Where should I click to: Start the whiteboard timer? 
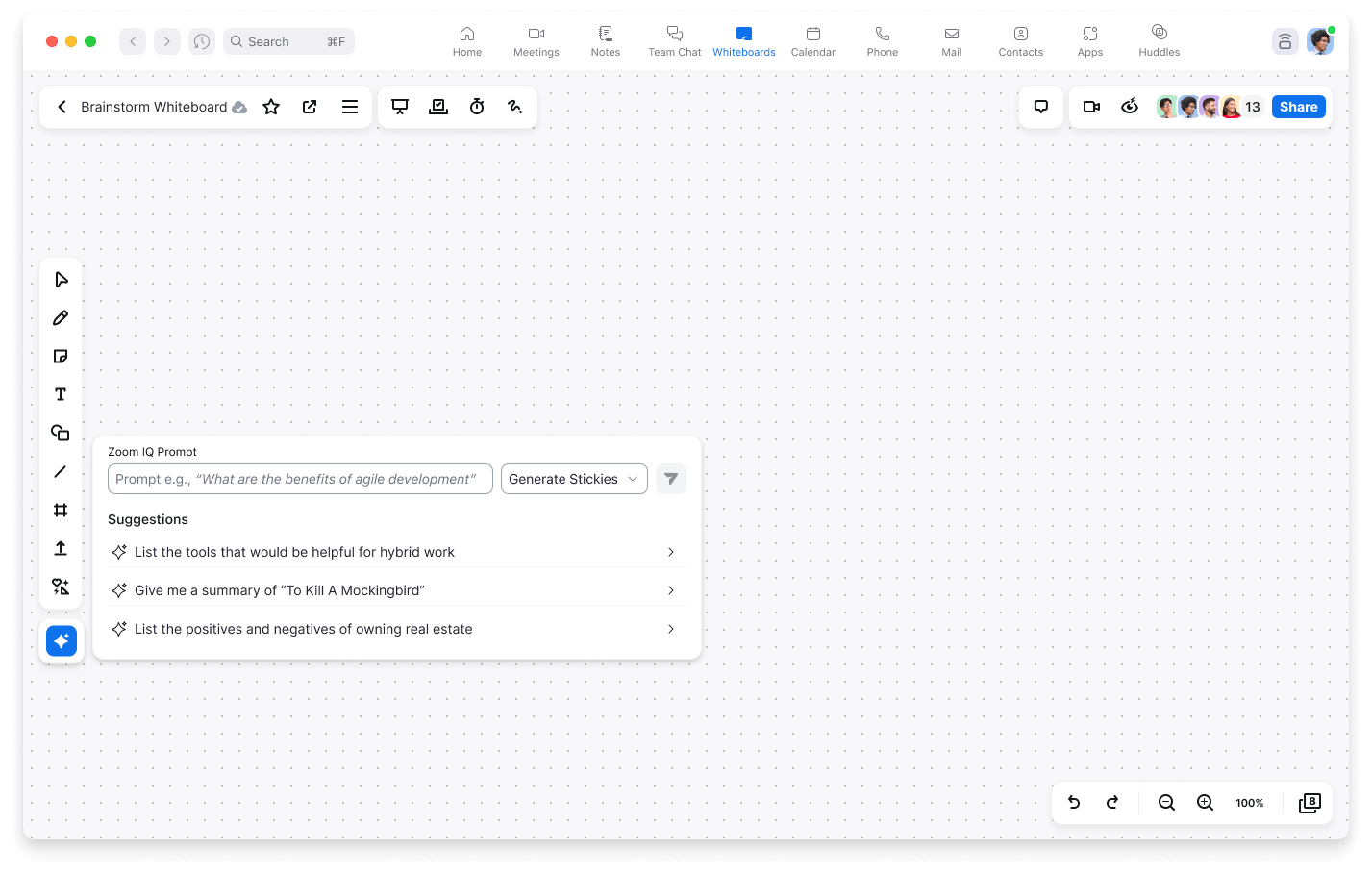[477, 107]
